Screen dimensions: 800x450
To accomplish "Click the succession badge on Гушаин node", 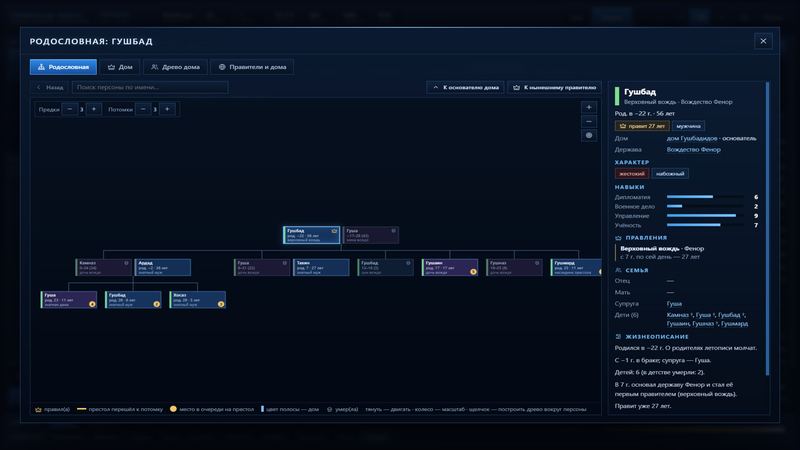I will pyautogui.click(x=473, y=272).
